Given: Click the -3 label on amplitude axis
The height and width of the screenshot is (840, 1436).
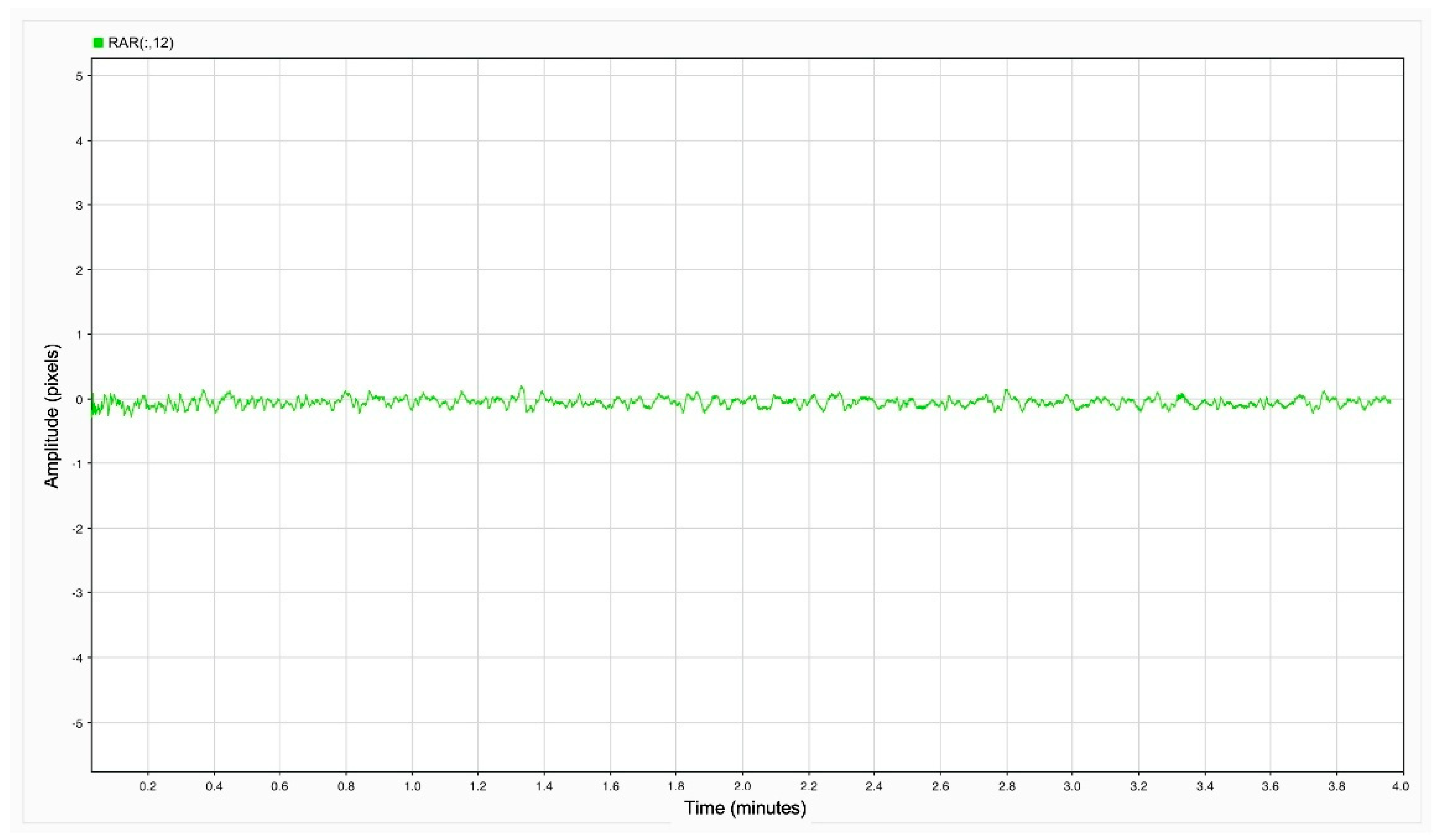Looking at the screenshot, I should (x=77, y=593).
